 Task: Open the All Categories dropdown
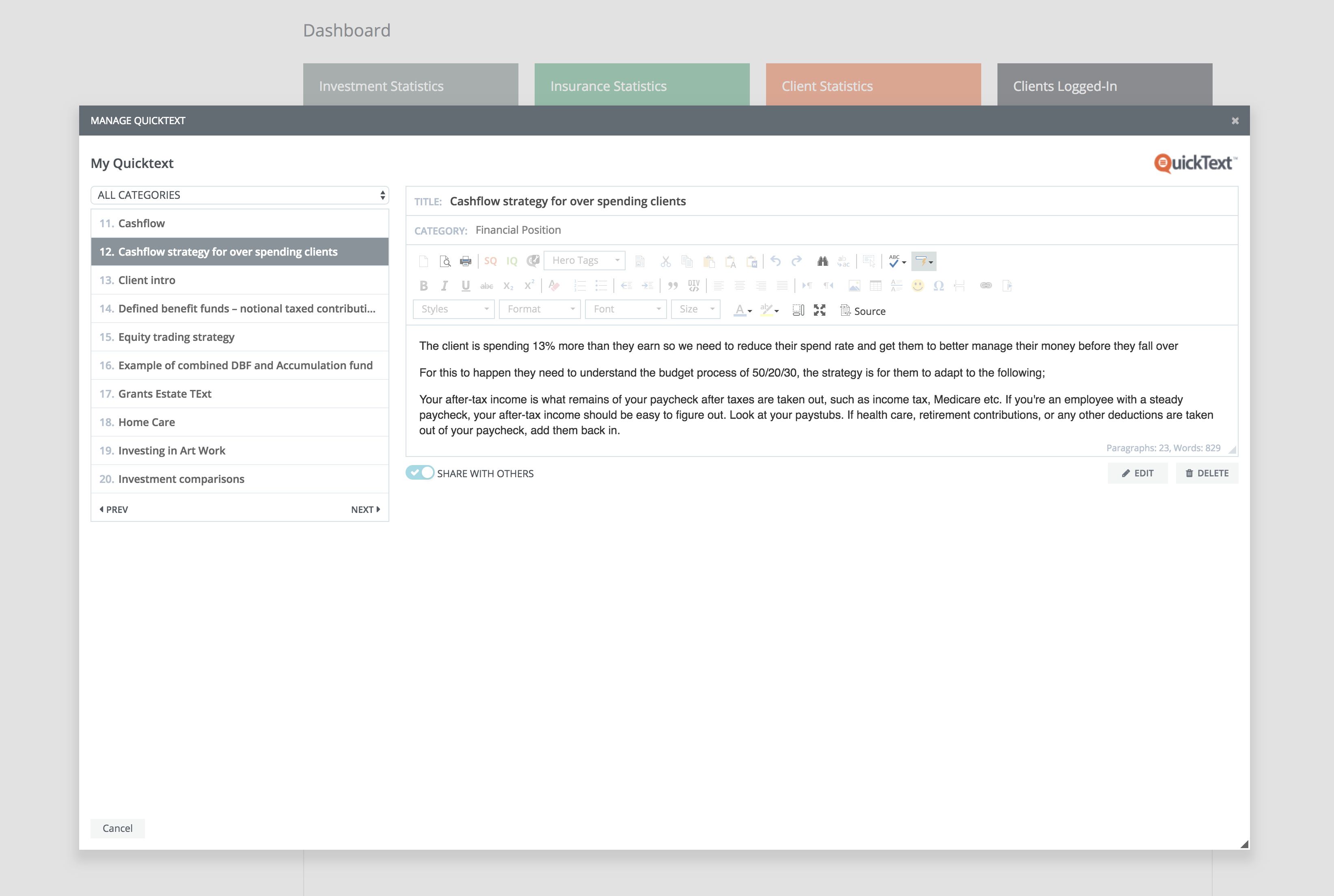(240, 195)
